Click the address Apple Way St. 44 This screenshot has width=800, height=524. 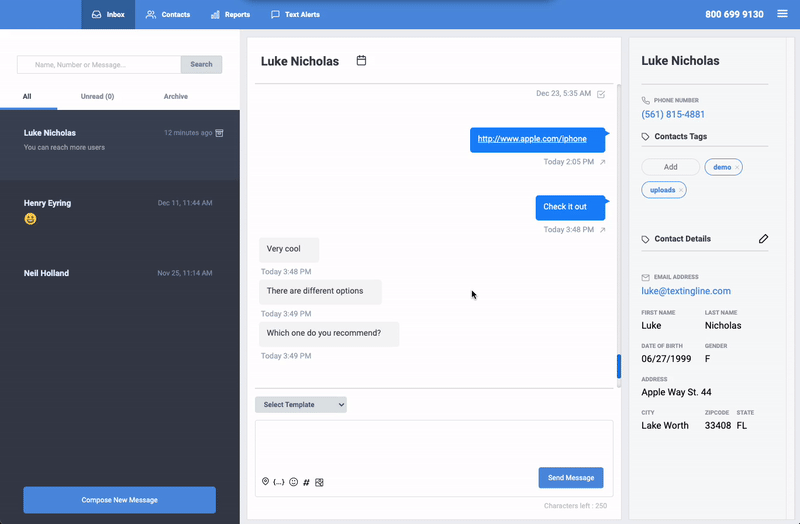tap(676, 392)
